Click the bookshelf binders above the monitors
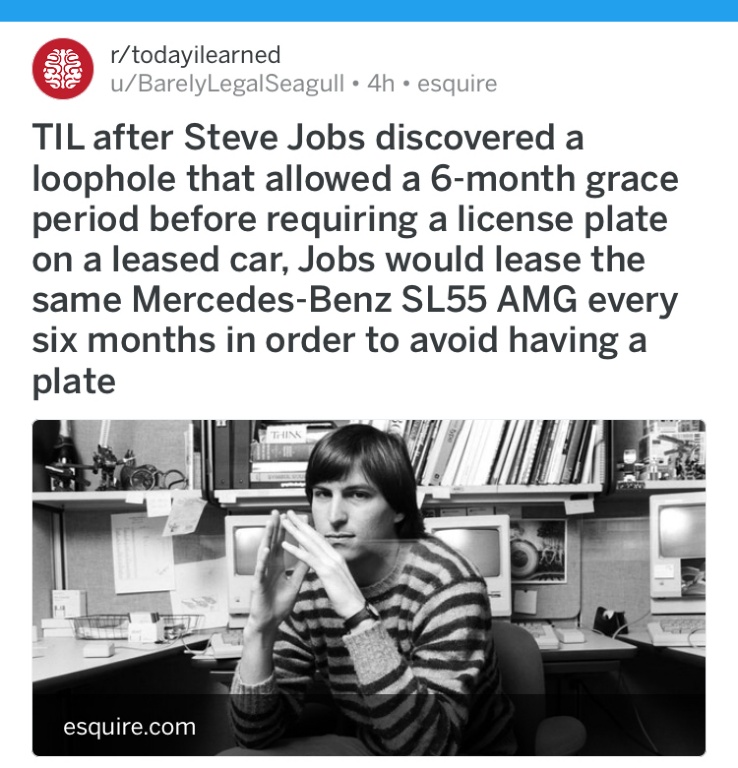Viewport: 738px width, 768px height. coord(504,452)
